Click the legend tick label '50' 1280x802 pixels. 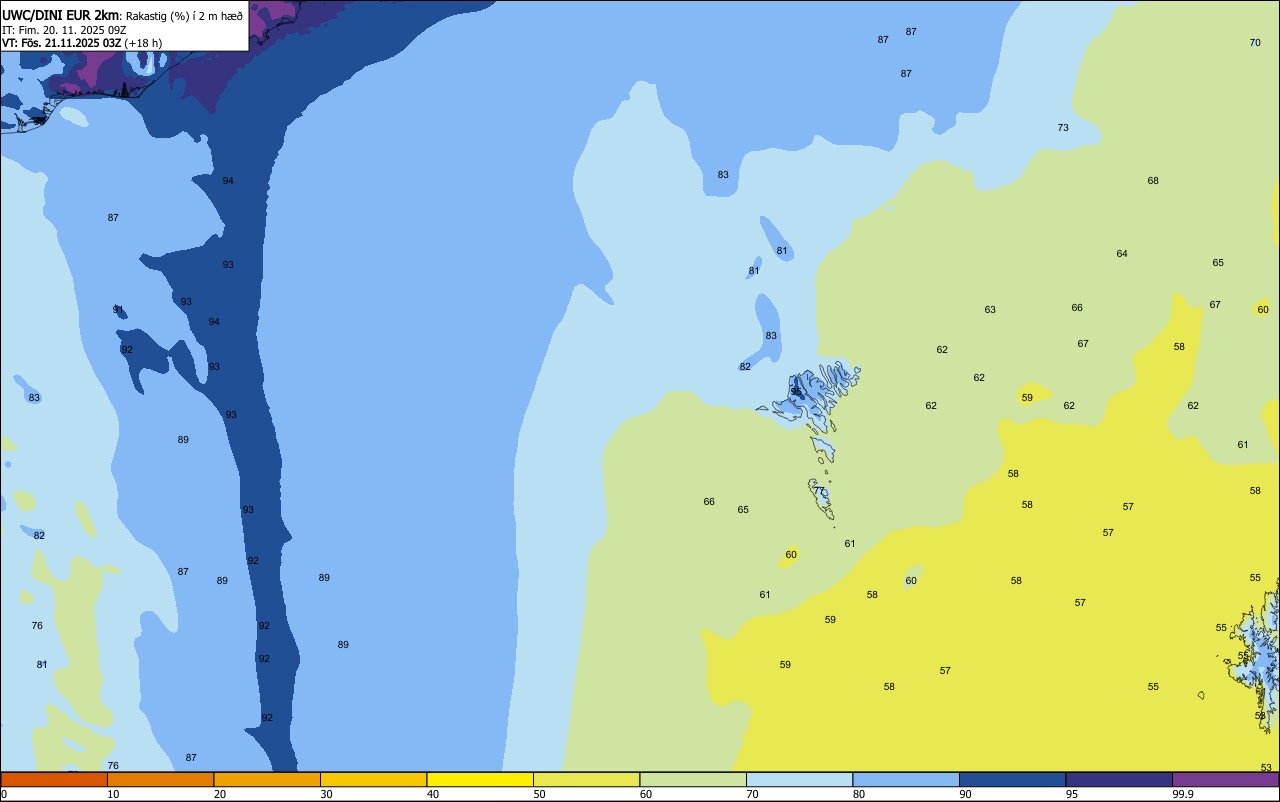click(x=539, y=794)
